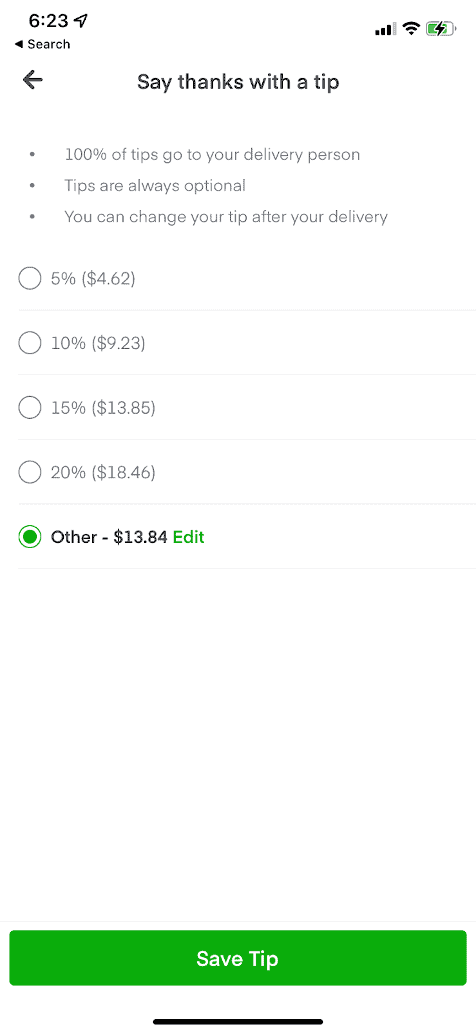Image resolution: width=476 pixels, height=1034 pixels.
Task: Tap the charging battery icon
Action: click(441, 28)
